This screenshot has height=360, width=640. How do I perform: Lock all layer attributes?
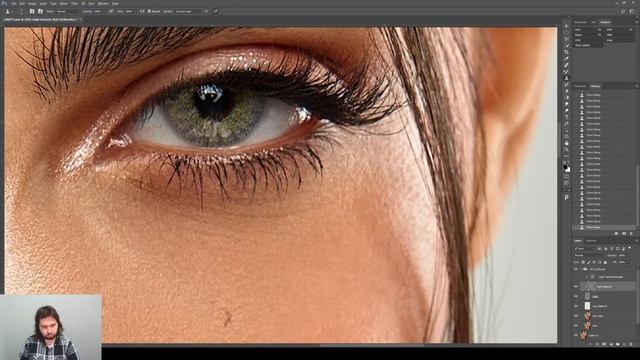[x=605, y=262]
